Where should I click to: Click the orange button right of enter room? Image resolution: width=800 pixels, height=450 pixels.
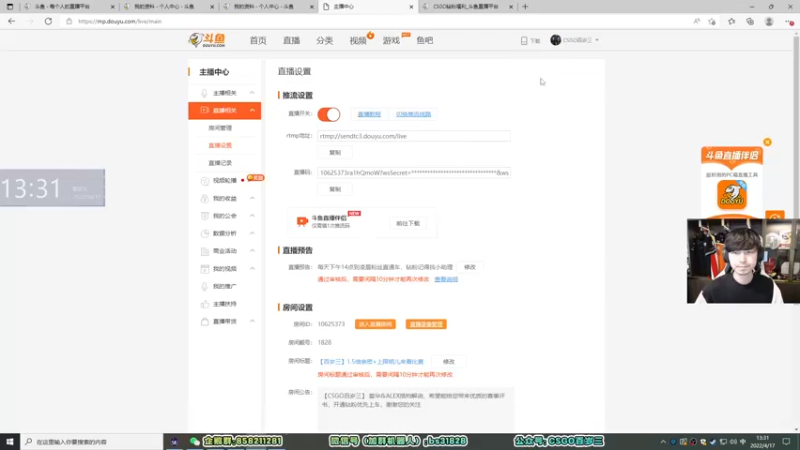tap(426, 324)
